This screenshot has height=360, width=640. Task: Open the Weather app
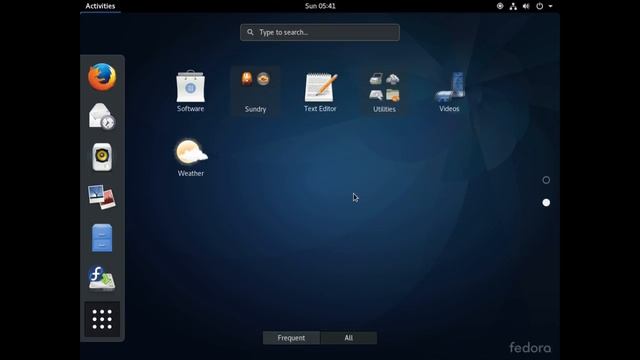point(191,157)
